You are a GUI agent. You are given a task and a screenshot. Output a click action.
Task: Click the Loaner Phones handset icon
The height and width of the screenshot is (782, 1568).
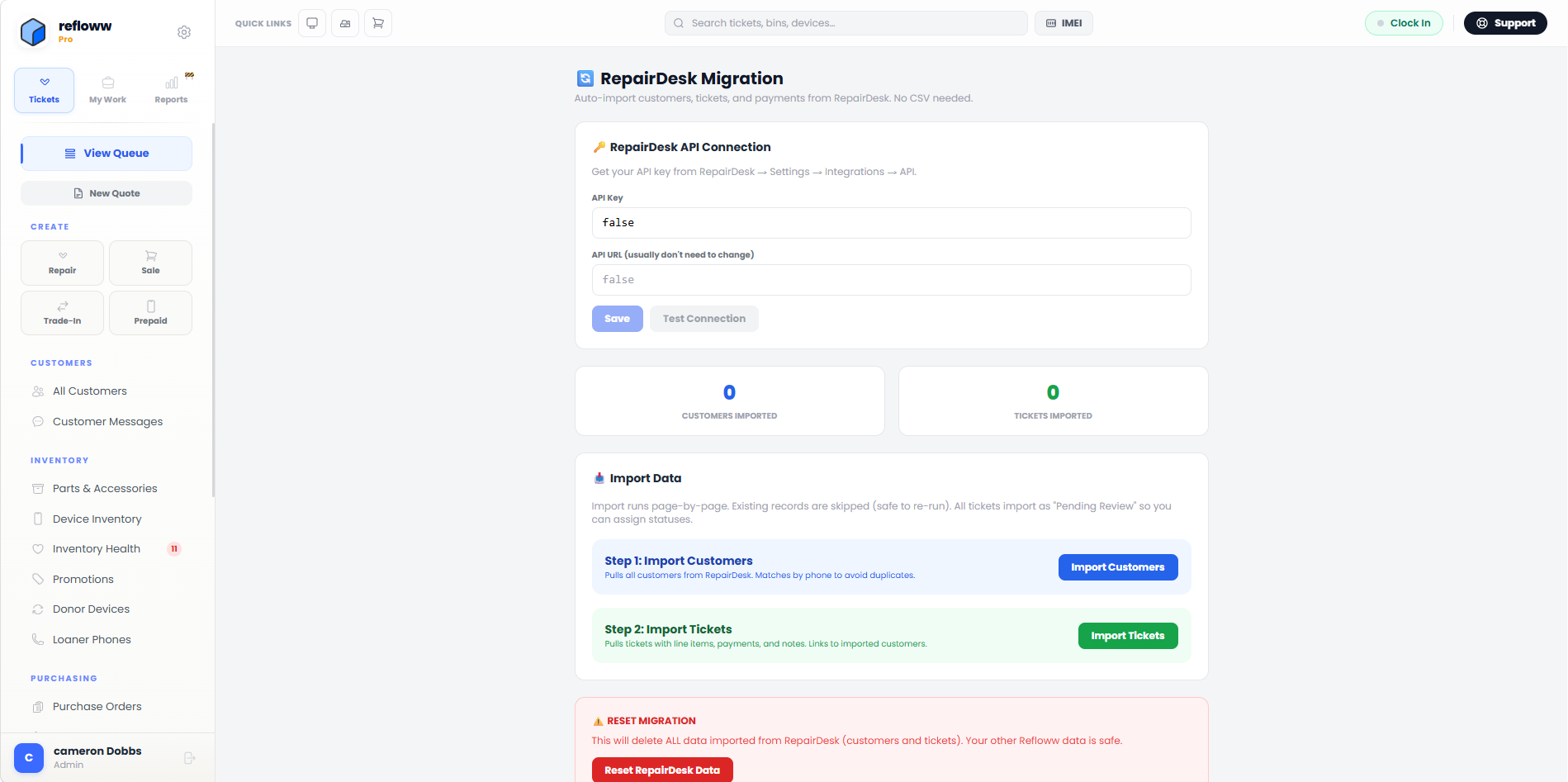38,640
